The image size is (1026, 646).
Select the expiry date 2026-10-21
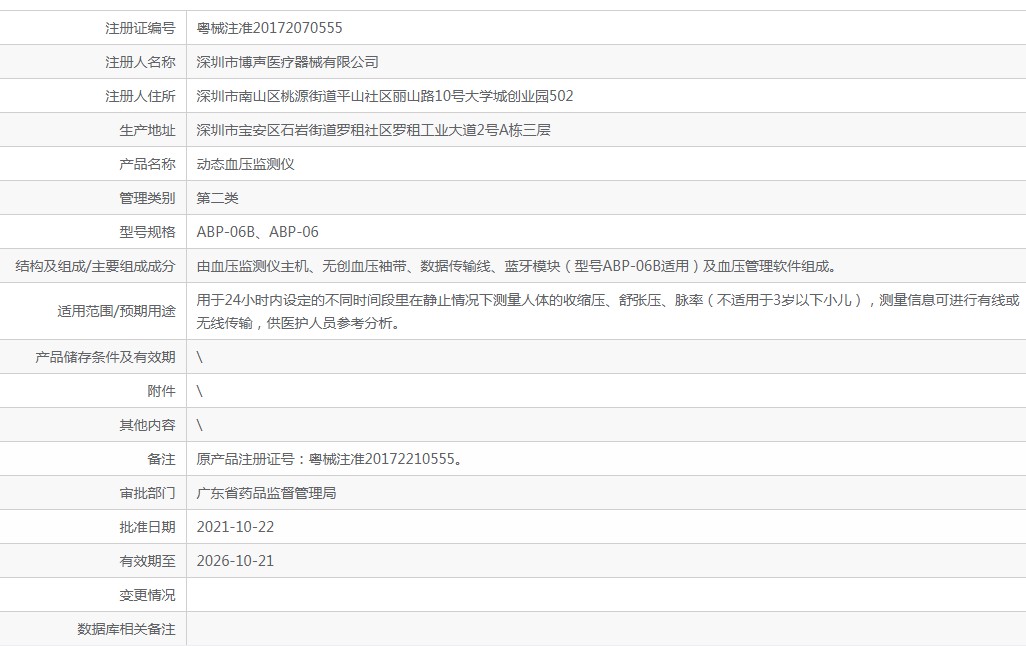pos(236,562)
